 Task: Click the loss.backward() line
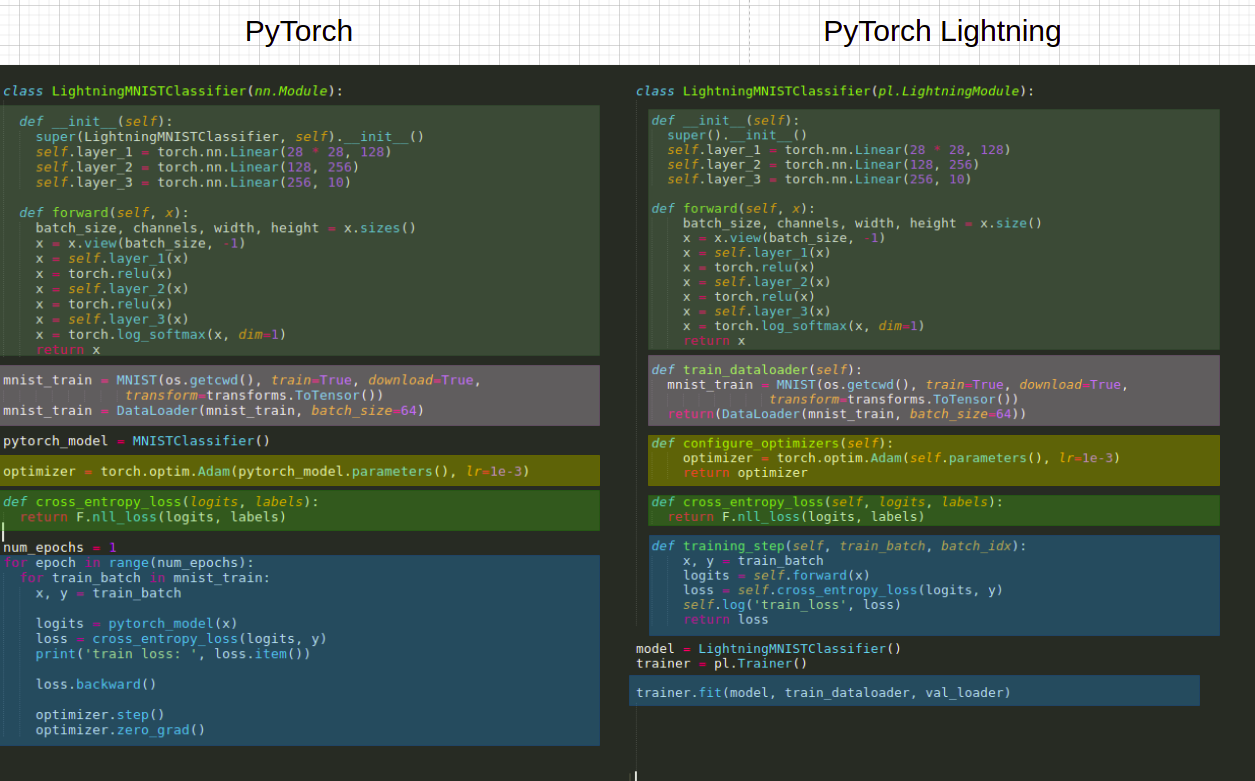96,684
